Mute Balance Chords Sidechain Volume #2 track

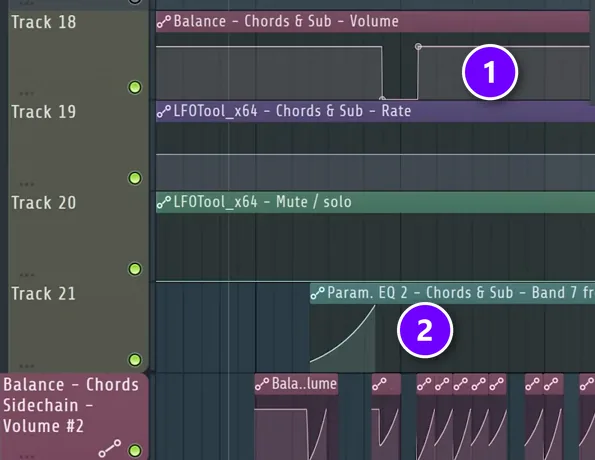135,451
